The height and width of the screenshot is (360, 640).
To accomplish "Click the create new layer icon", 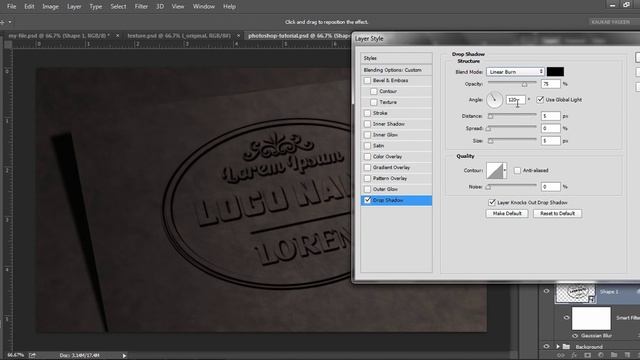I will pyautogui.click(x=627, y=356).
